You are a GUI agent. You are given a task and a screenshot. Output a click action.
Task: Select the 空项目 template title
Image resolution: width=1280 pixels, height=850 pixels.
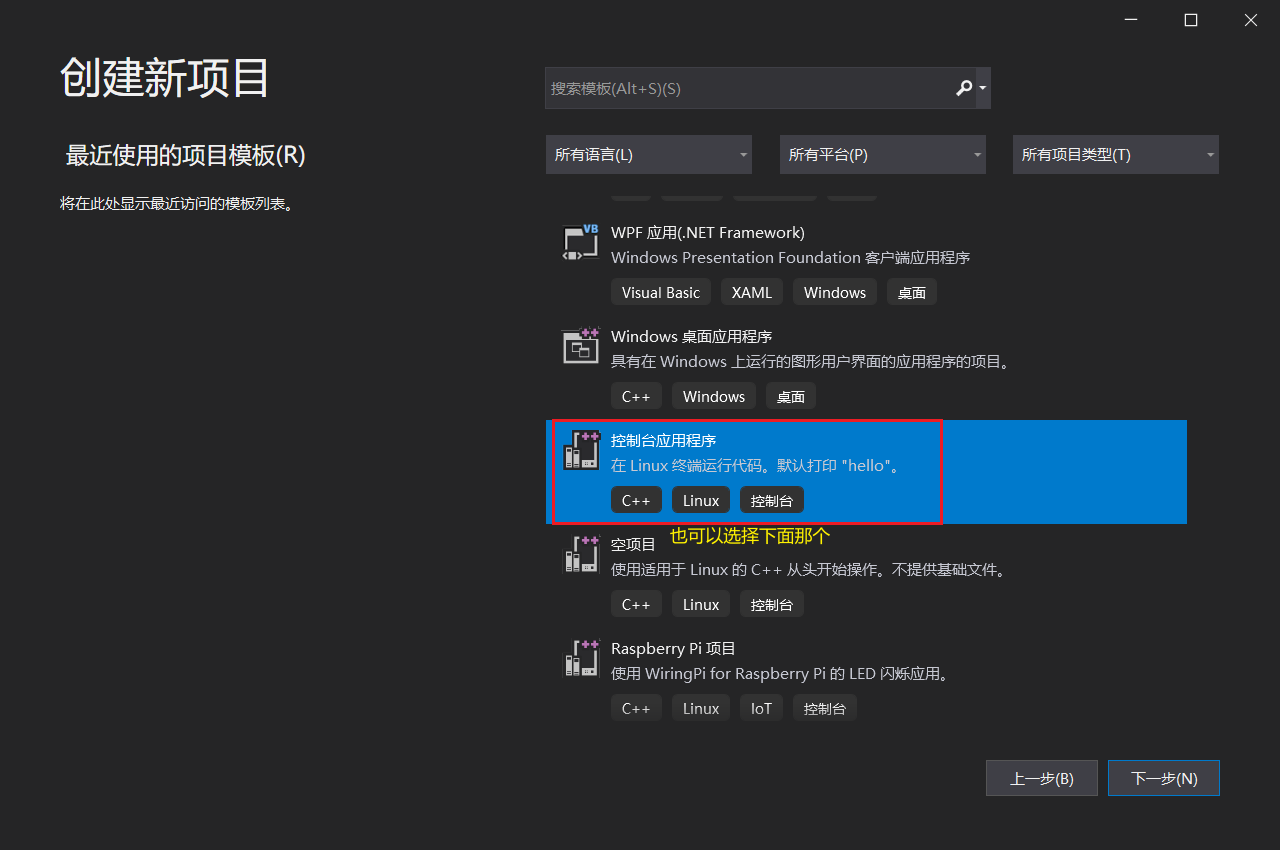(x=634, y=544)
